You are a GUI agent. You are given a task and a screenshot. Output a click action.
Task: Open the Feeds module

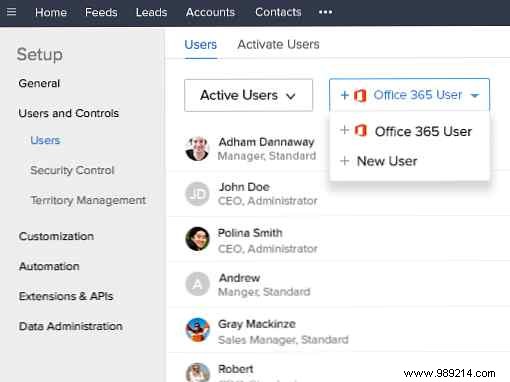pos(101,12)
